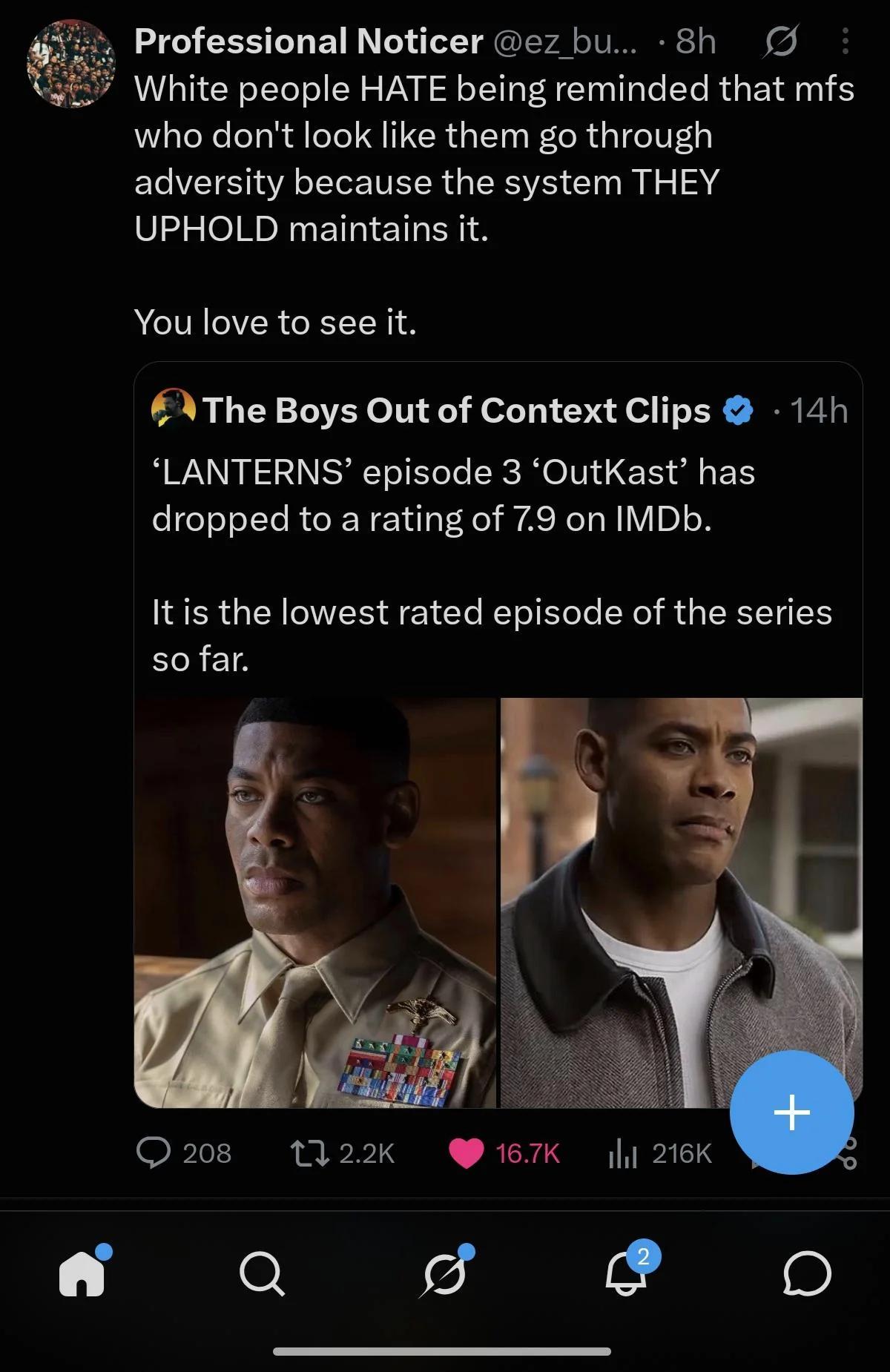
Task: Open replies with the comment icon
Action: 154,1153
